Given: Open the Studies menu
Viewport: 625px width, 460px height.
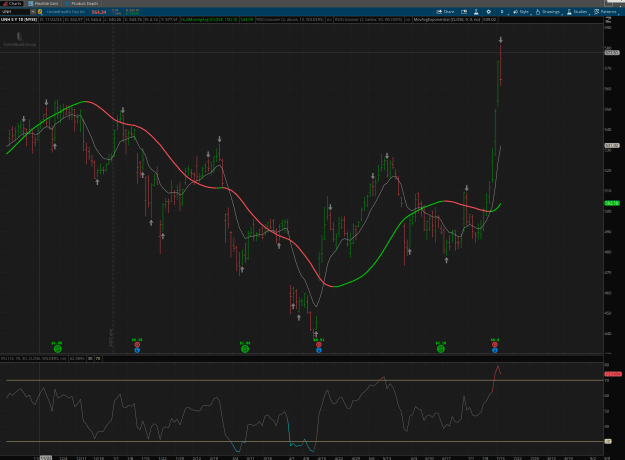Looking at the screenshot, I should [577, 12].
